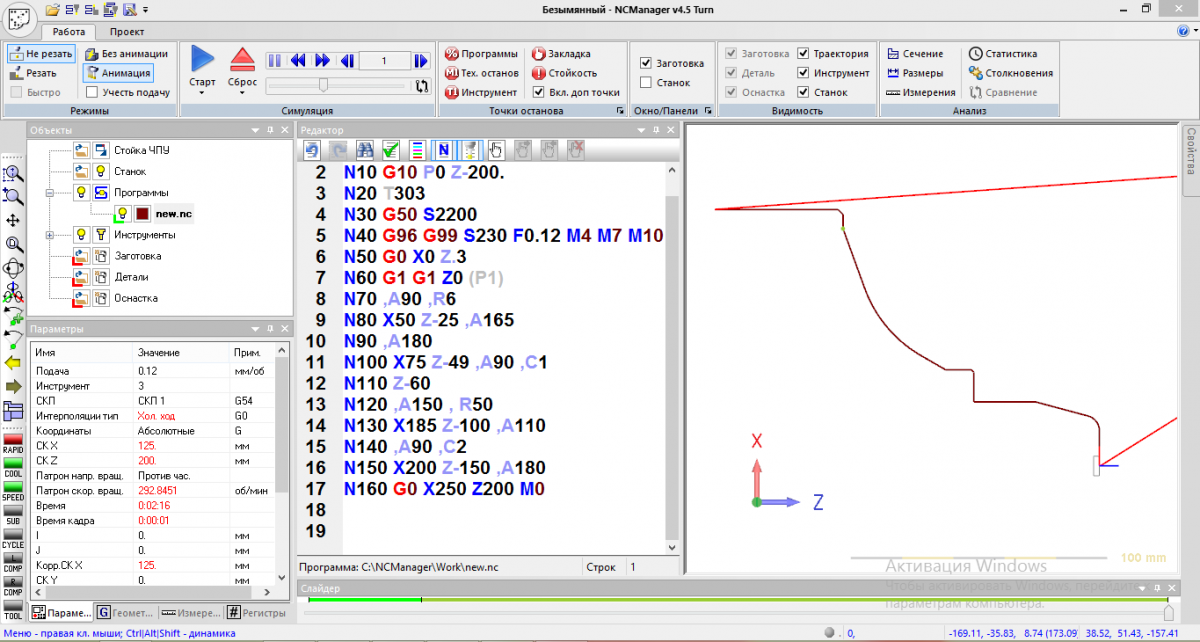Click the Измерения analysis button
The width and height of the screenshot is (1200, 642).
click(x=920, y=92)
